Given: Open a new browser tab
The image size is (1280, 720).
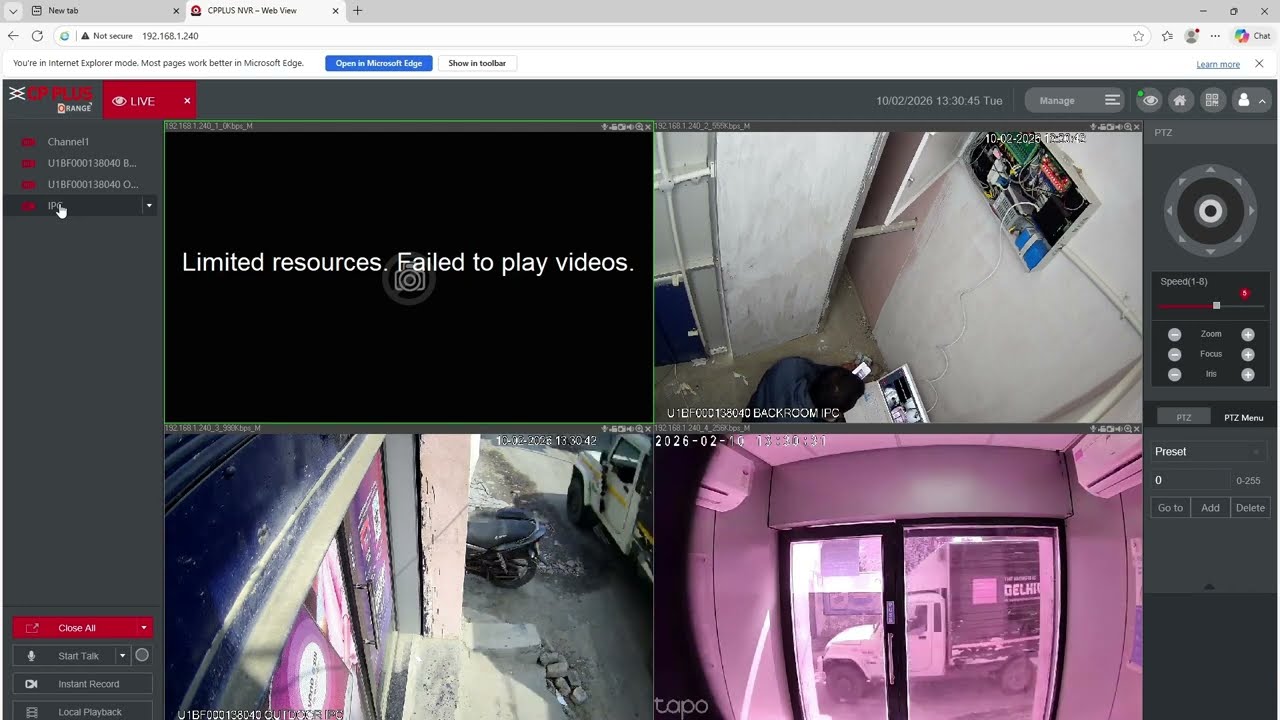Looking at the screenshot, I should pyautogui.click(x=358, y=11).
